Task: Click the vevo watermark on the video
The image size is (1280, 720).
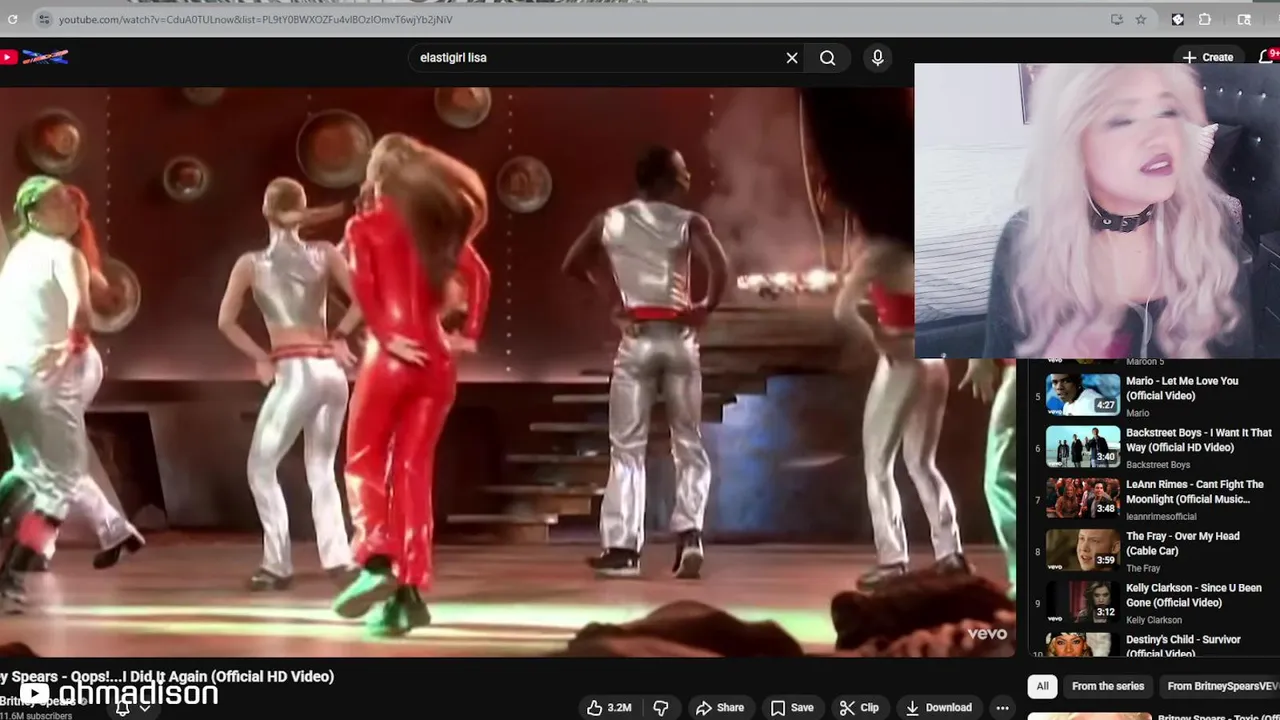Action: (986, 633)
